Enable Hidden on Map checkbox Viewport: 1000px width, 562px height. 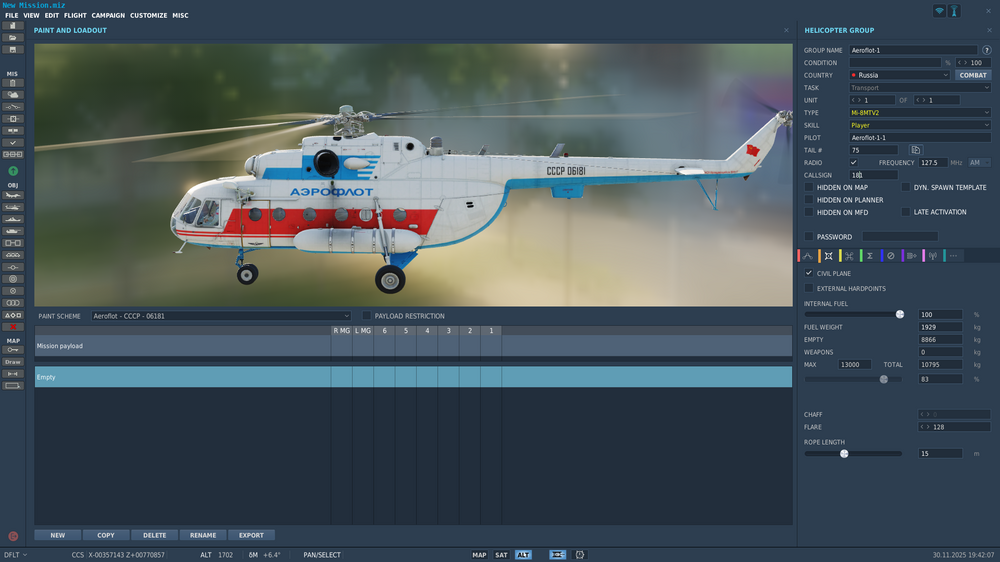(x=809, y=188)
